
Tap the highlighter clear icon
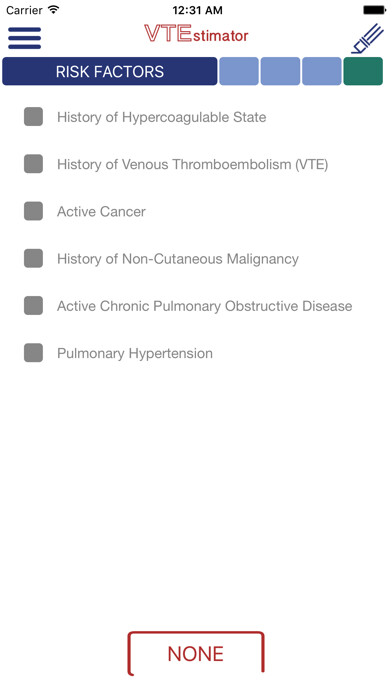pyautogui.click(x=367, y=39)
